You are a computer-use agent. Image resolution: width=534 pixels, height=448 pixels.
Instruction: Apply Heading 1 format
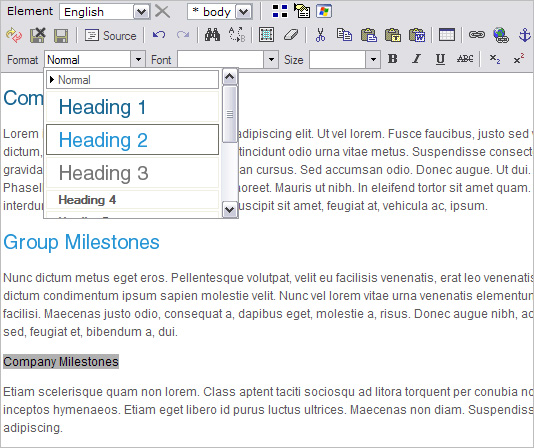pyautogui.click(x=132, y=107)
